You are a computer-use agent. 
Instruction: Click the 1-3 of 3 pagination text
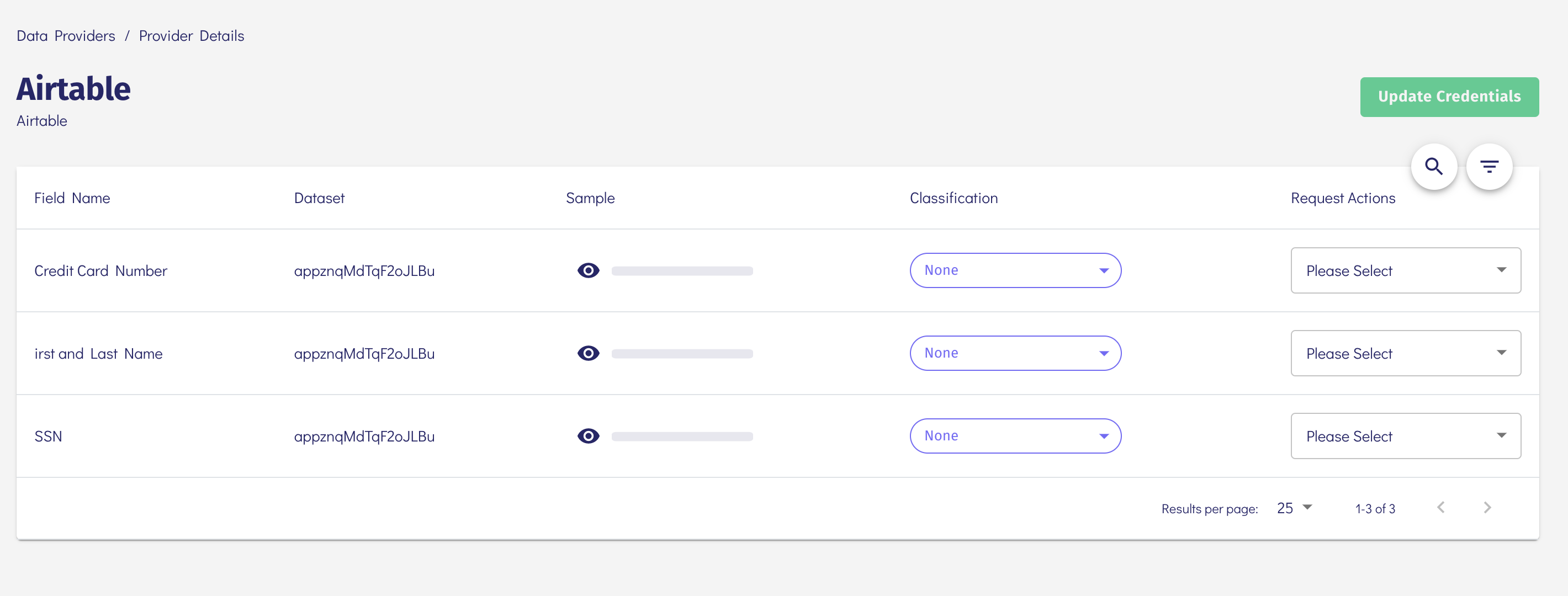pyautogui.click(x=1375, y=508)
